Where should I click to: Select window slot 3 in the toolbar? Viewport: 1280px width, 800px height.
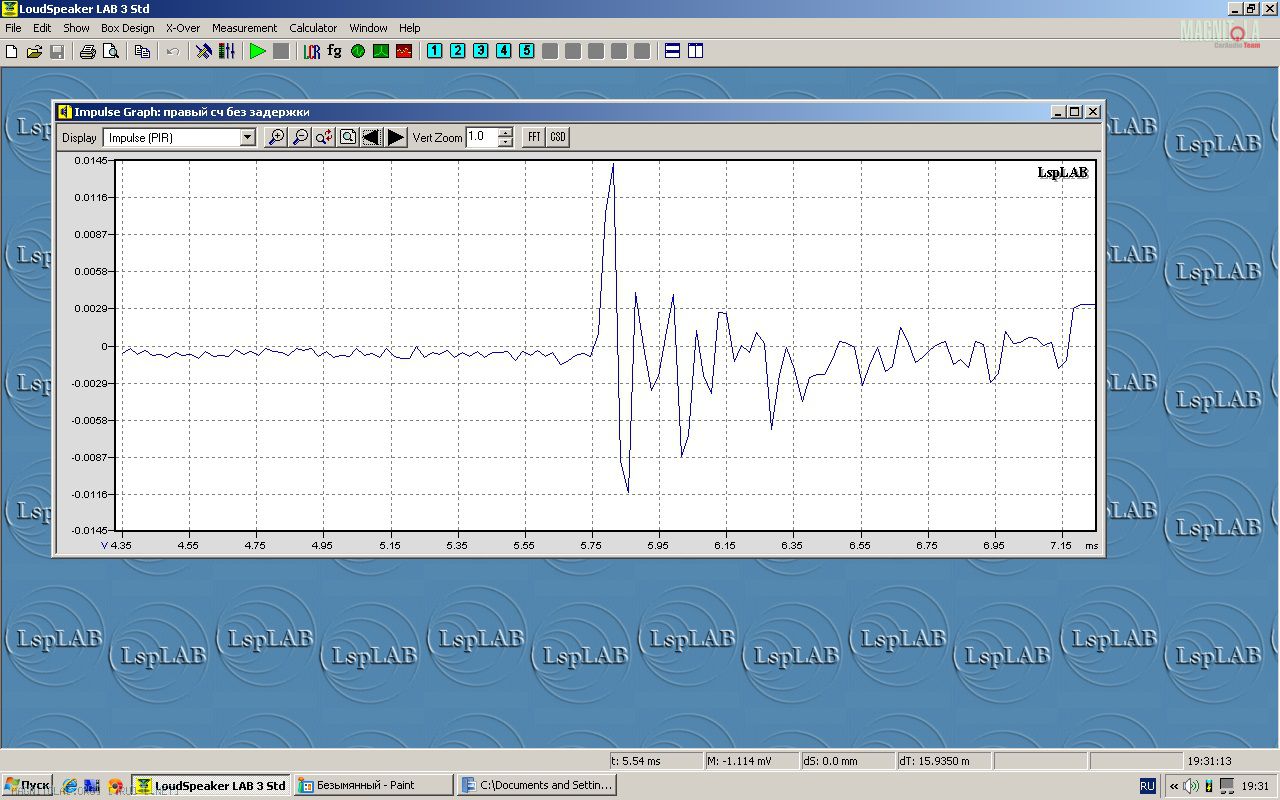[x=480, y=51]
